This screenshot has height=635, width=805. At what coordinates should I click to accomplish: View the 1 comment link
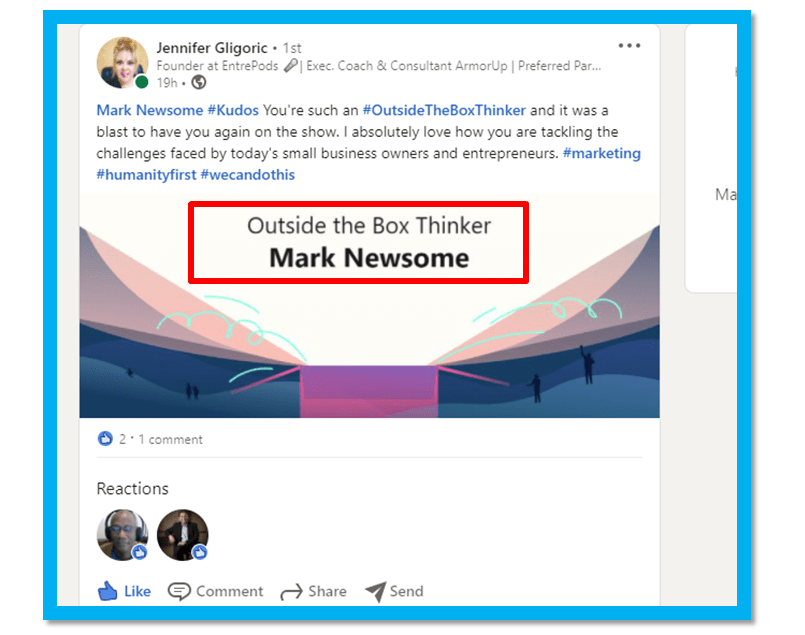pos(170,439)
